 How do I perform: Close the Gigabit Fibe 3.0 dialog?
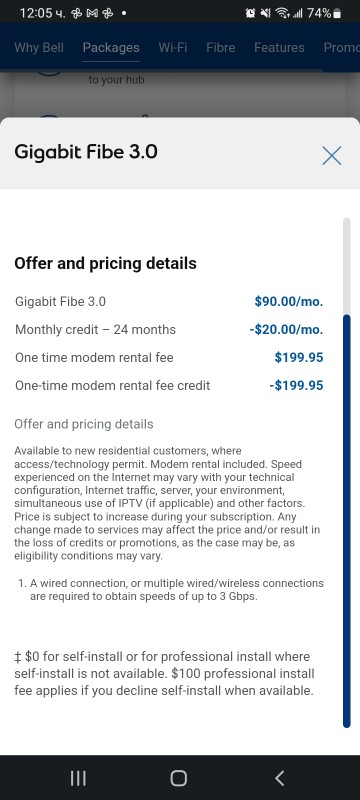click(331, 155)
